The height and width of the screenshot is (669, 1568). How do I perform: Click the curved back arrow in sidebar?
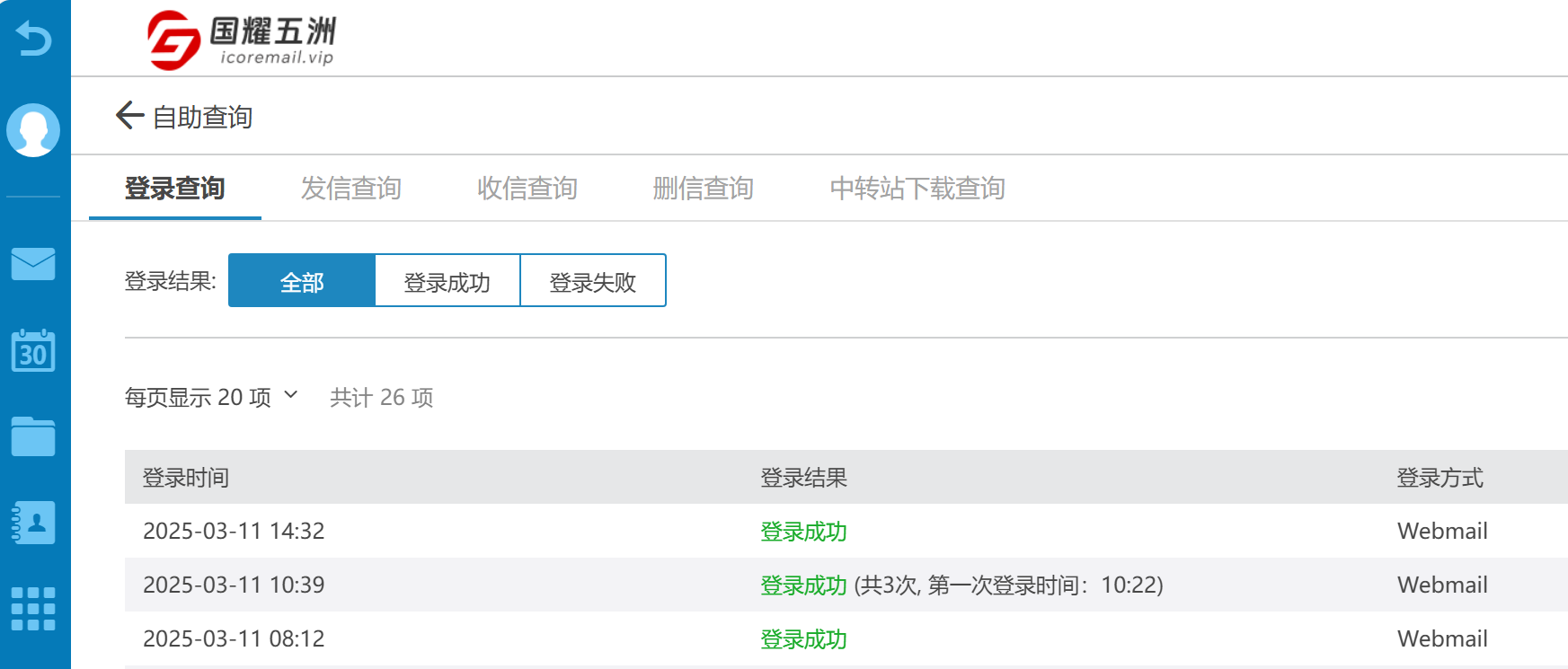click(34, 39)
